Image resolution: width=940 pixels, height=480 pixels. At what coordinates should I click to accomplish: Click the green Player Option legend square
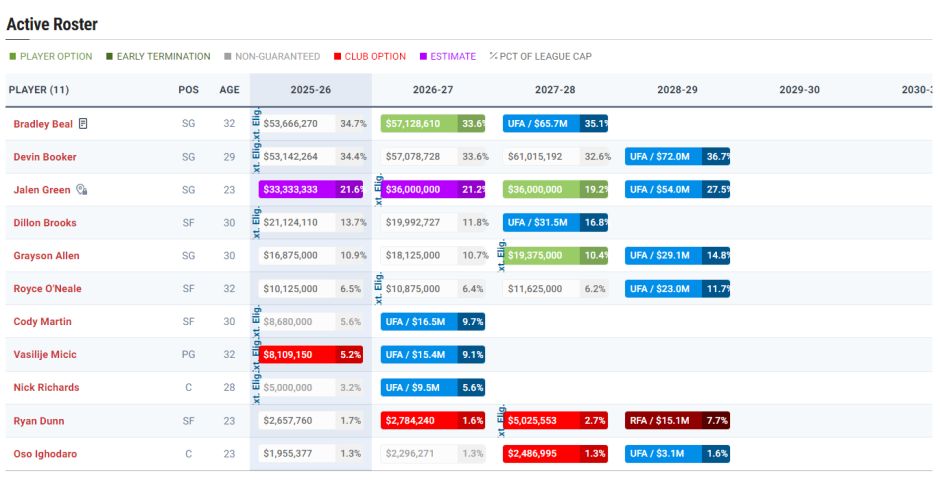pyautogui.click(x=13, y=57)
